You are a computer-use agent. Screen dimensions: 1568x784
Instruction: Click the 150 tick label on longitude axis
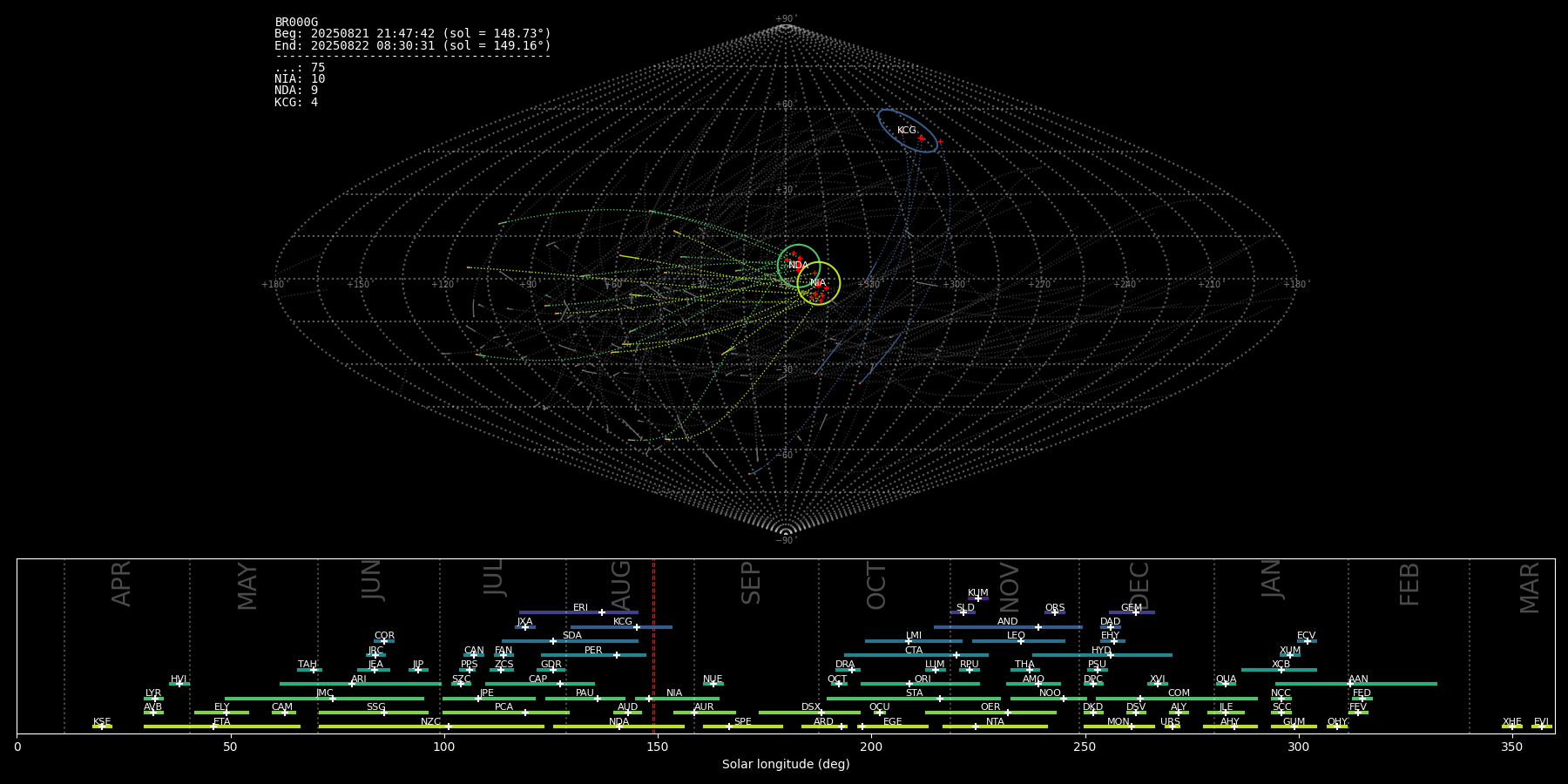pyautogui.click(x=657, y=747)
